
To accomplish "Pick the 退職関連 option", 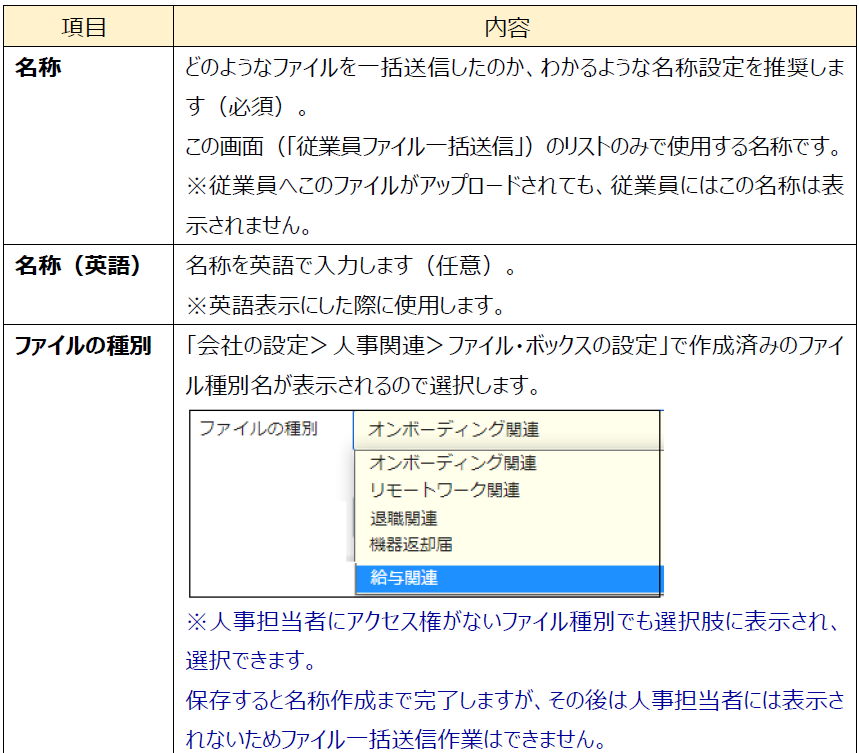I will 403,519.
